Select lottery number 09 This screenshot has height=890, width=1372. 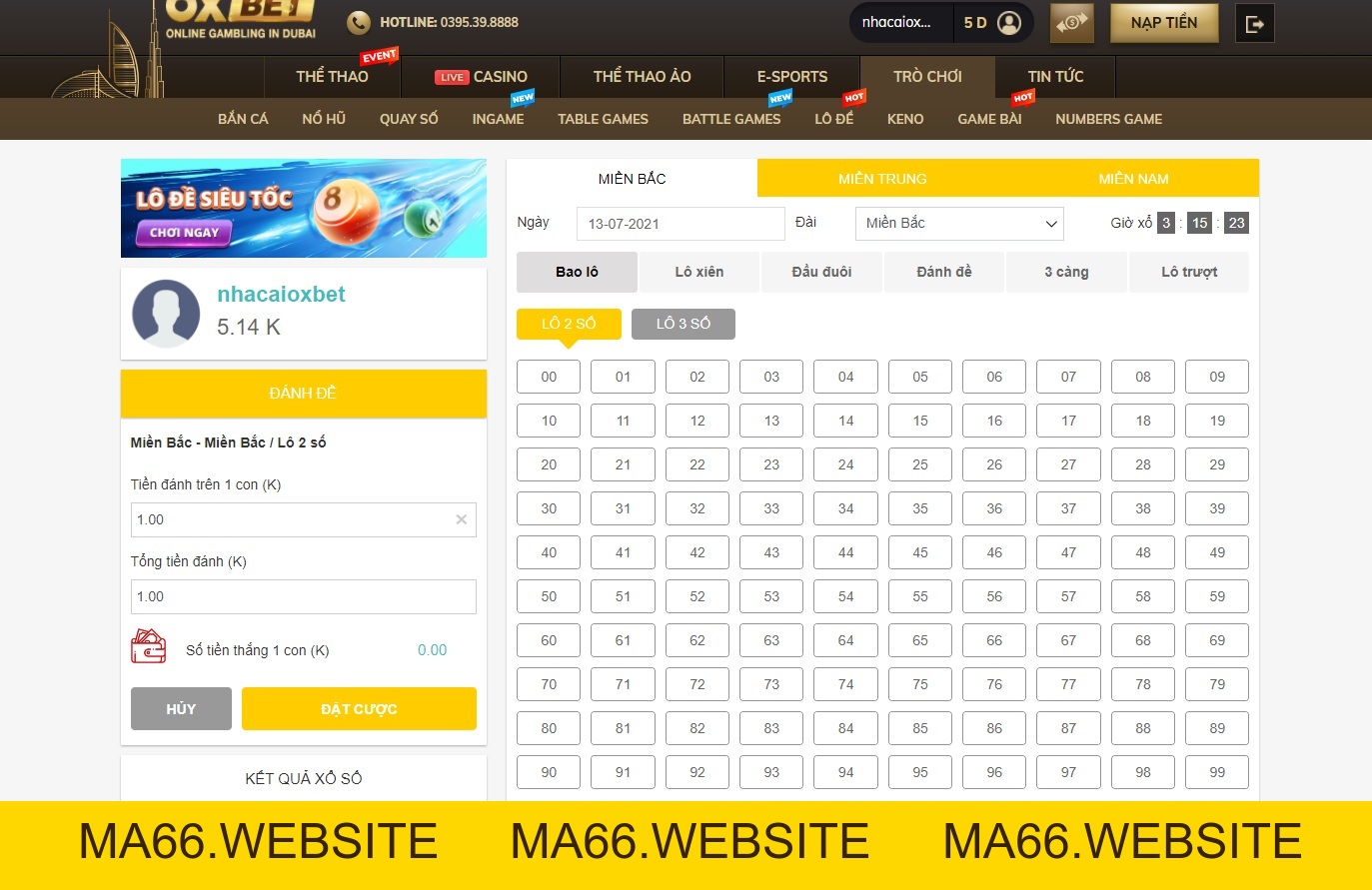point(1217,377)
